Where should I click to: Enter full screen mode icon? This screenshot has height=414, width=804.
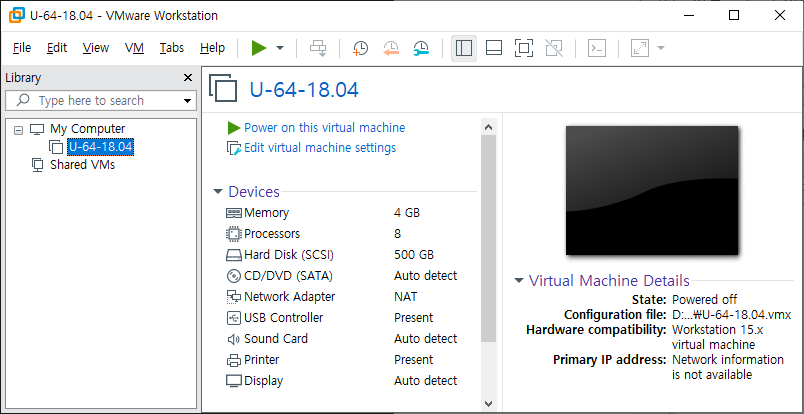coord(524,48)
